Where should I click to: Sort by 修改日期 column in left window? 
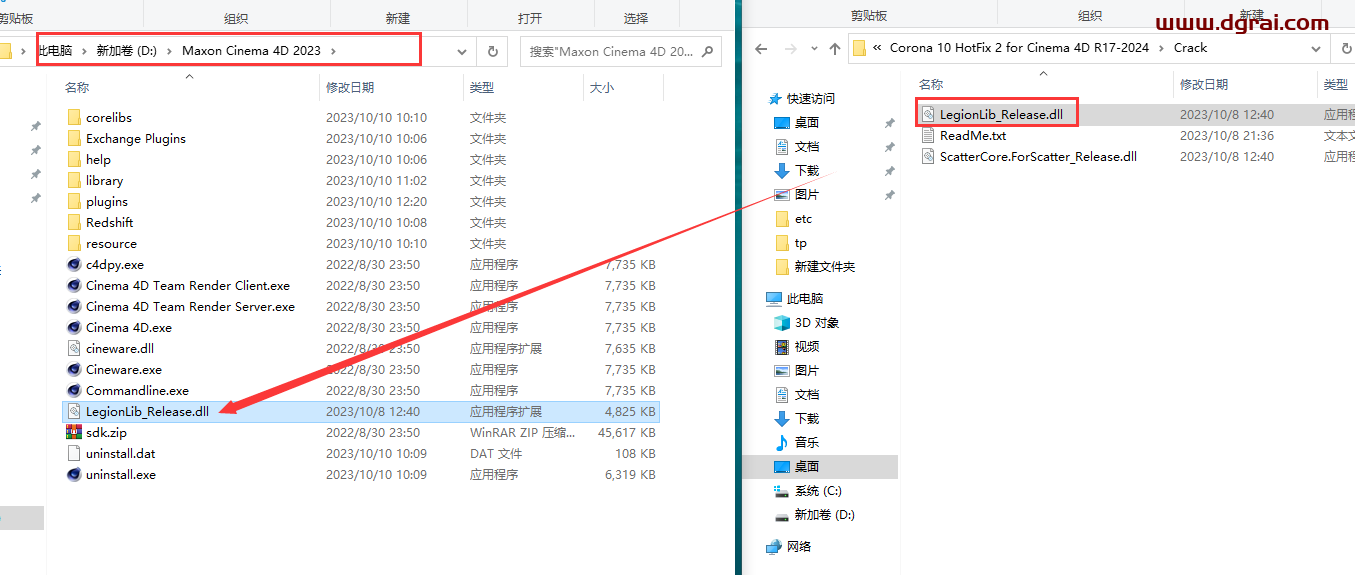click(350, 88)
